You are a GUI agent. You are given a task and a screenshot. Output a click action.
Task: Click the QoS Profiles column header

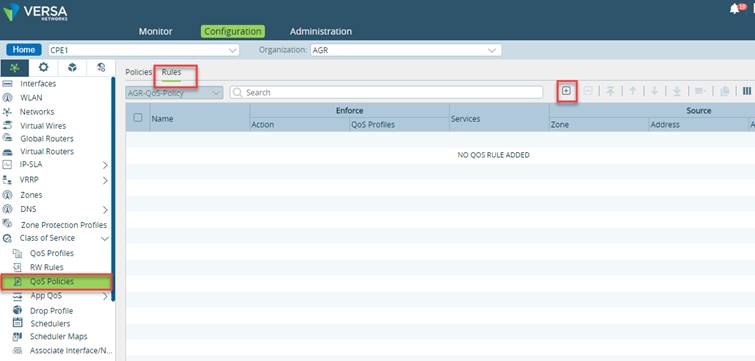point(373,125)
